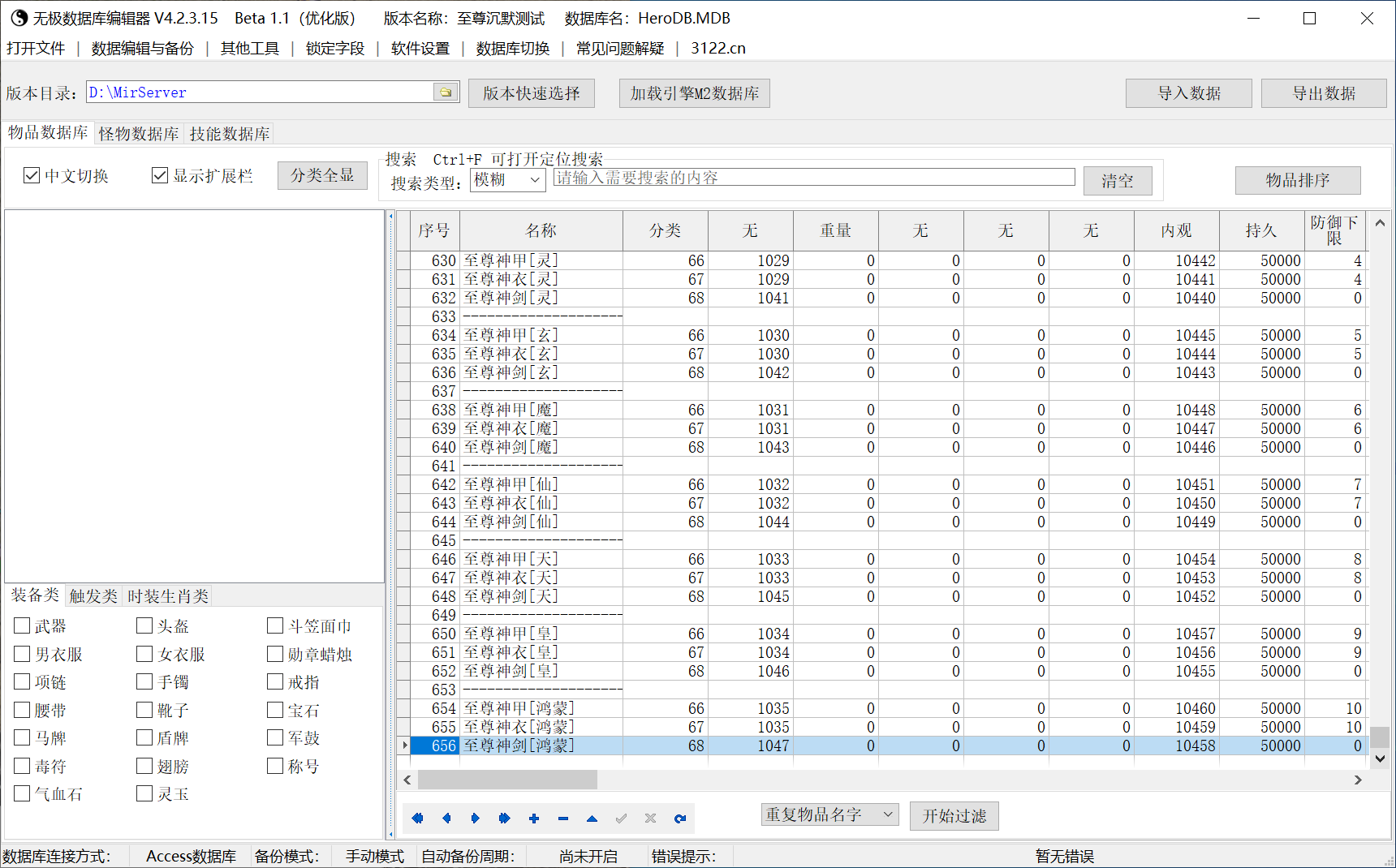Open the 打开文件 menu
This screenshot has height=868, width=1396.
36,49
